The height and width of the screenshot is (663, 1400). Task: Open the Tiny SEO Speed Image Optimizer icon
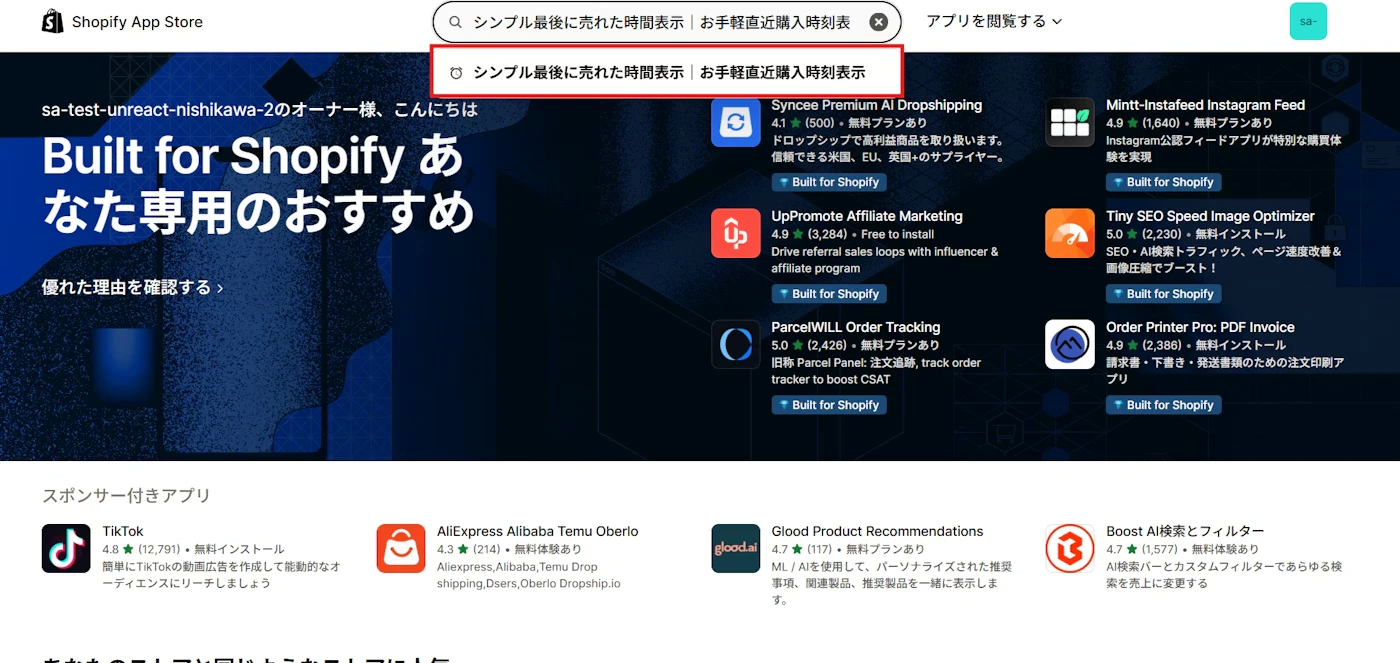tap(1069, 233)
